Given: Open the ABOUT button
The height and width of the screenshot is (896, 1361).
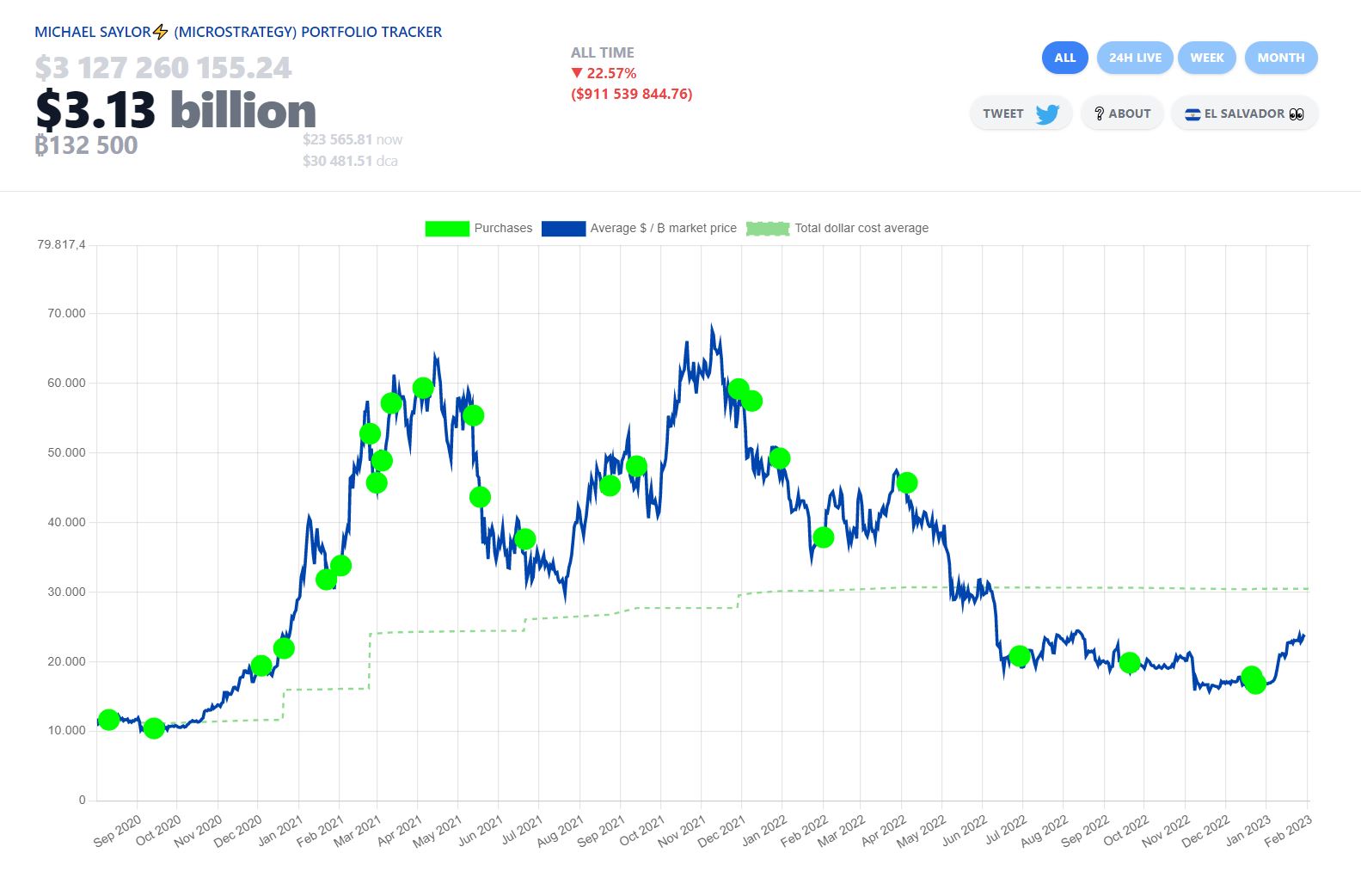Looking at the screenshot, I should (1122, 114).
